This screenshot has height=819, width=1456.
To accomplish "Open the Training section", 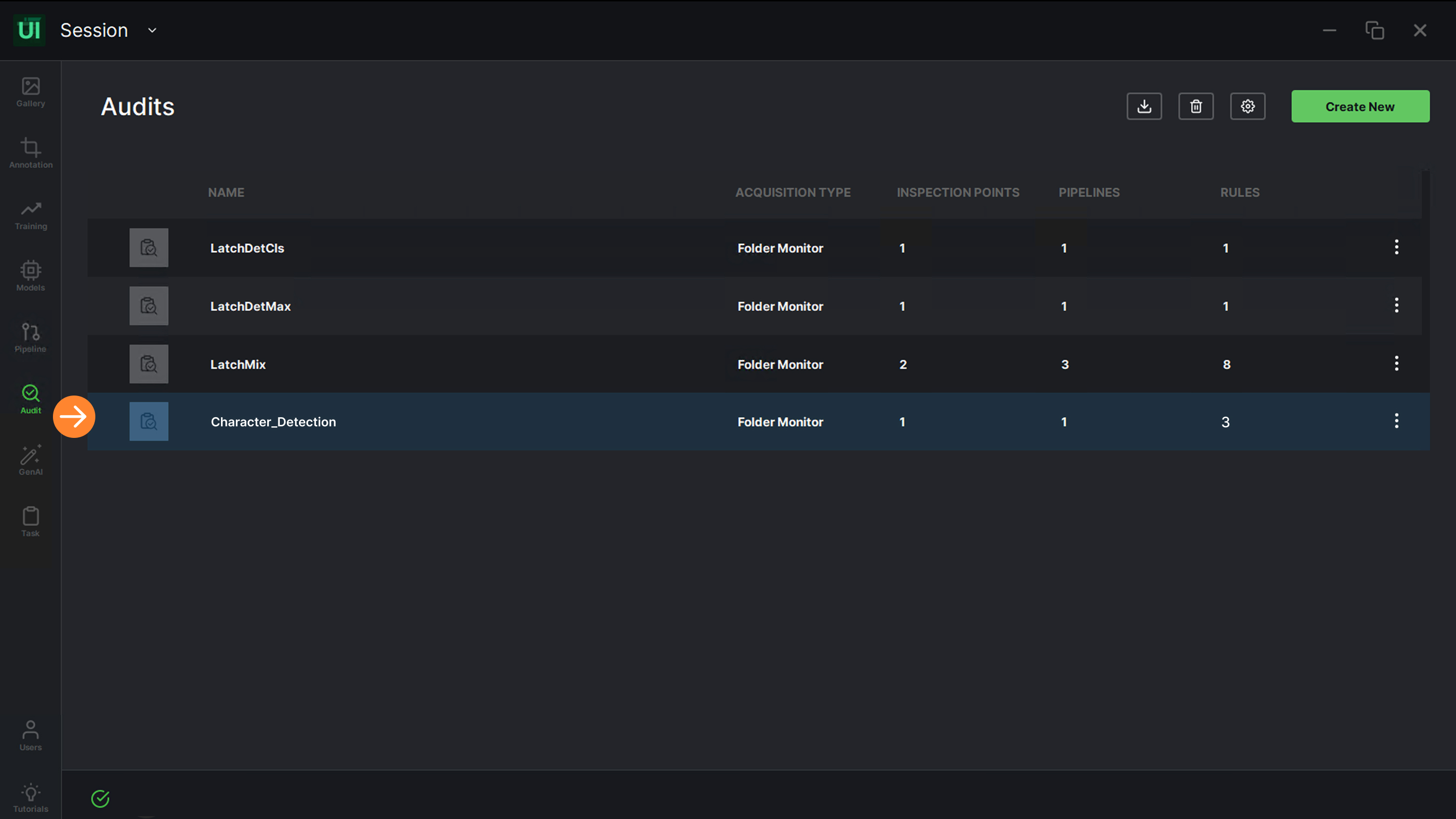I will coord(30,215).
